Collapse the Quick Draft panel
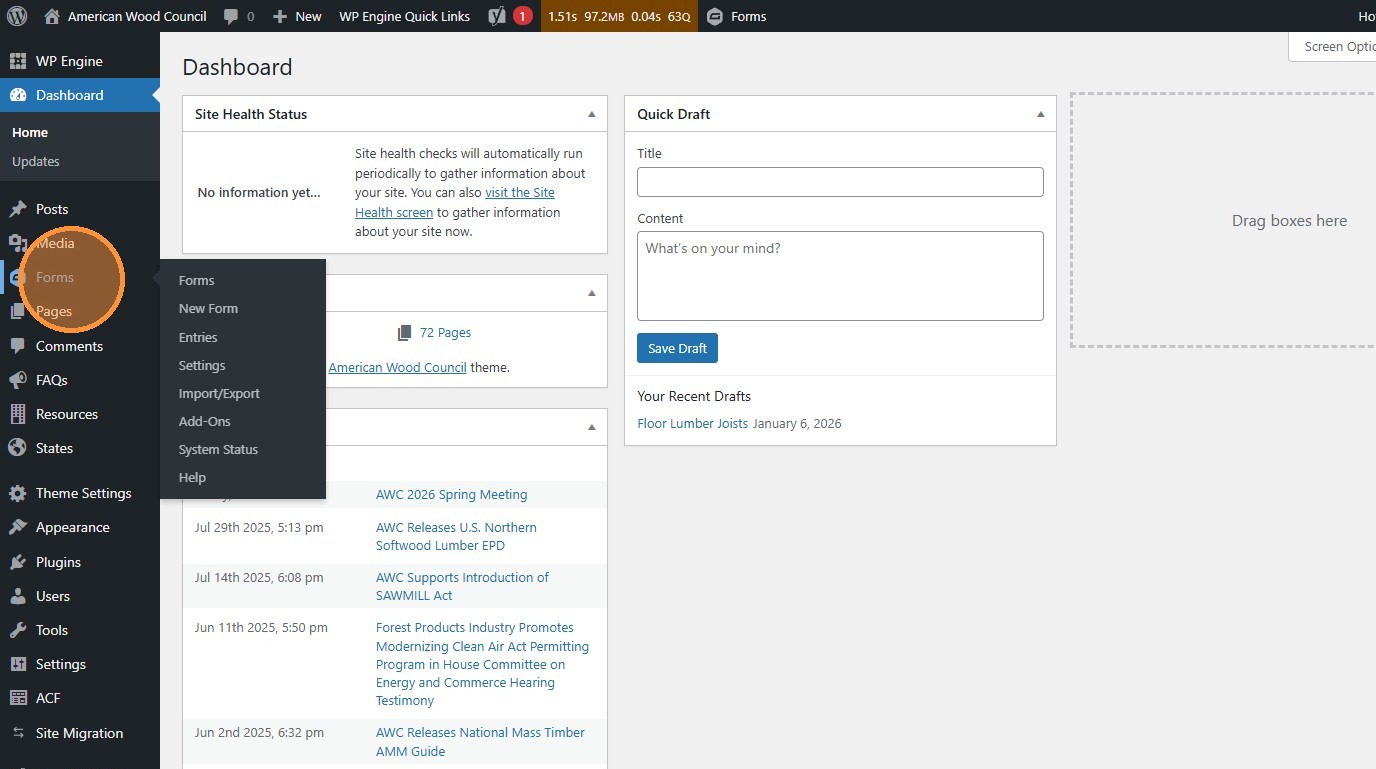Image resolution: width=1376 pixels, height=769 pixels. [x=1040, y=114]
